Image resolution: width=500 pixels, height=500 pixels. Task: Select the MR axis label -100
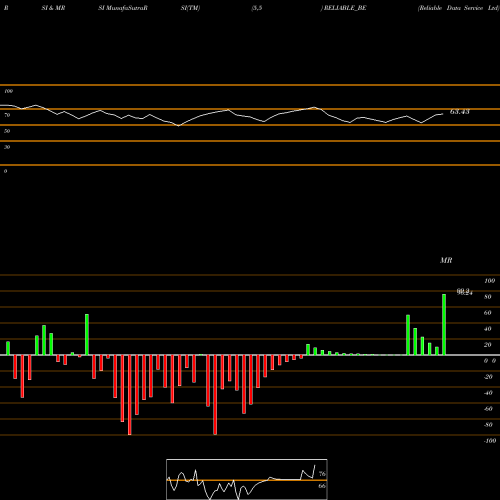click(x=490, y=441)
